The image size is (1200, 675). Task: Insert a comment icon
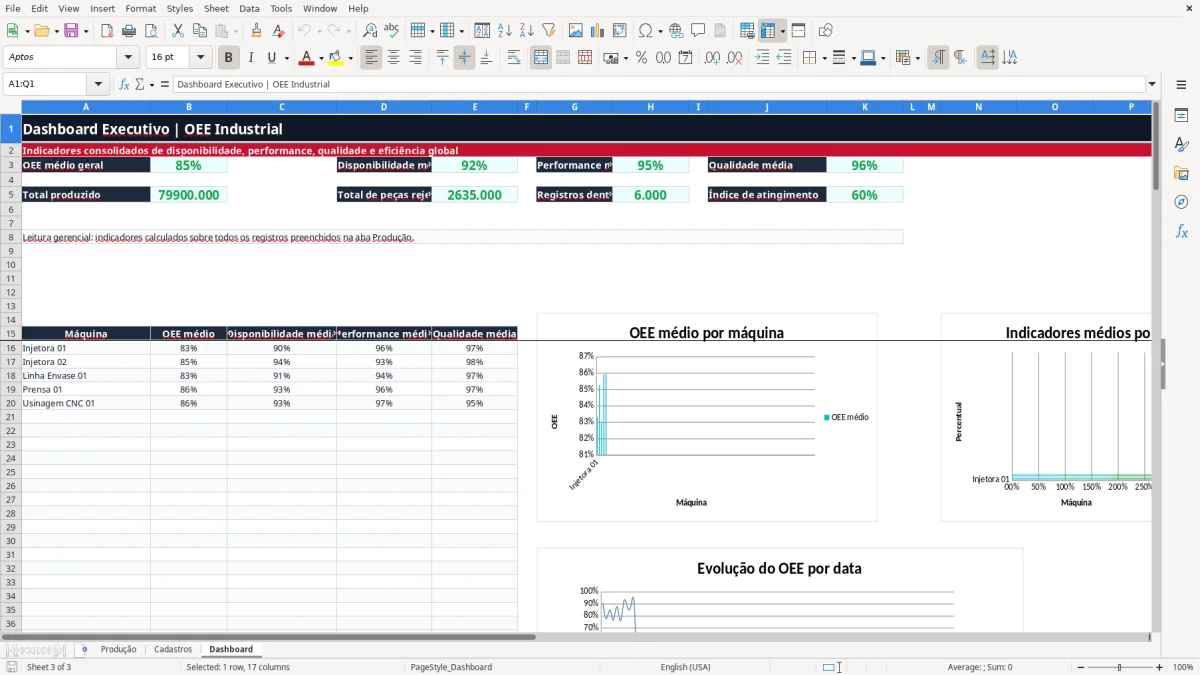coord(698,31)
